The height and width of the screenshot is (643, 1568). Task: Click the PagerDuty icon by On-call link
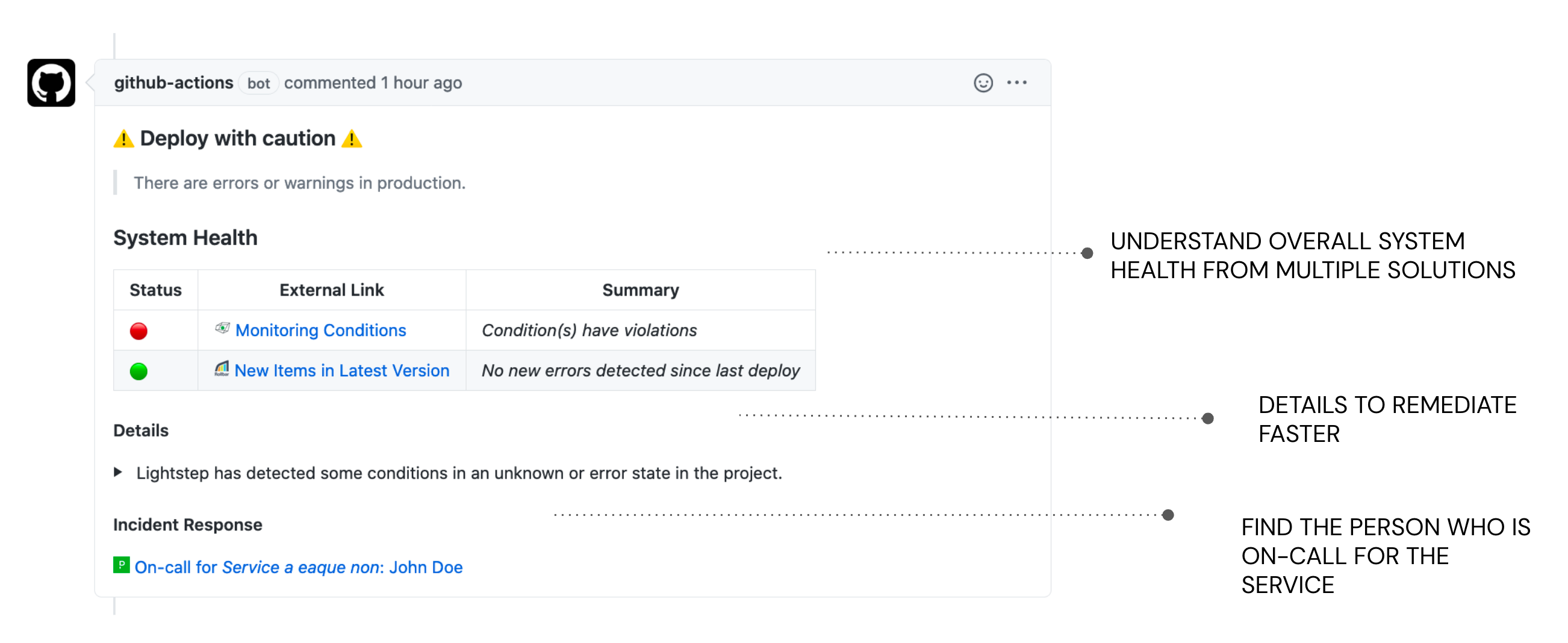pyautogui.click(x=121, y=565)
